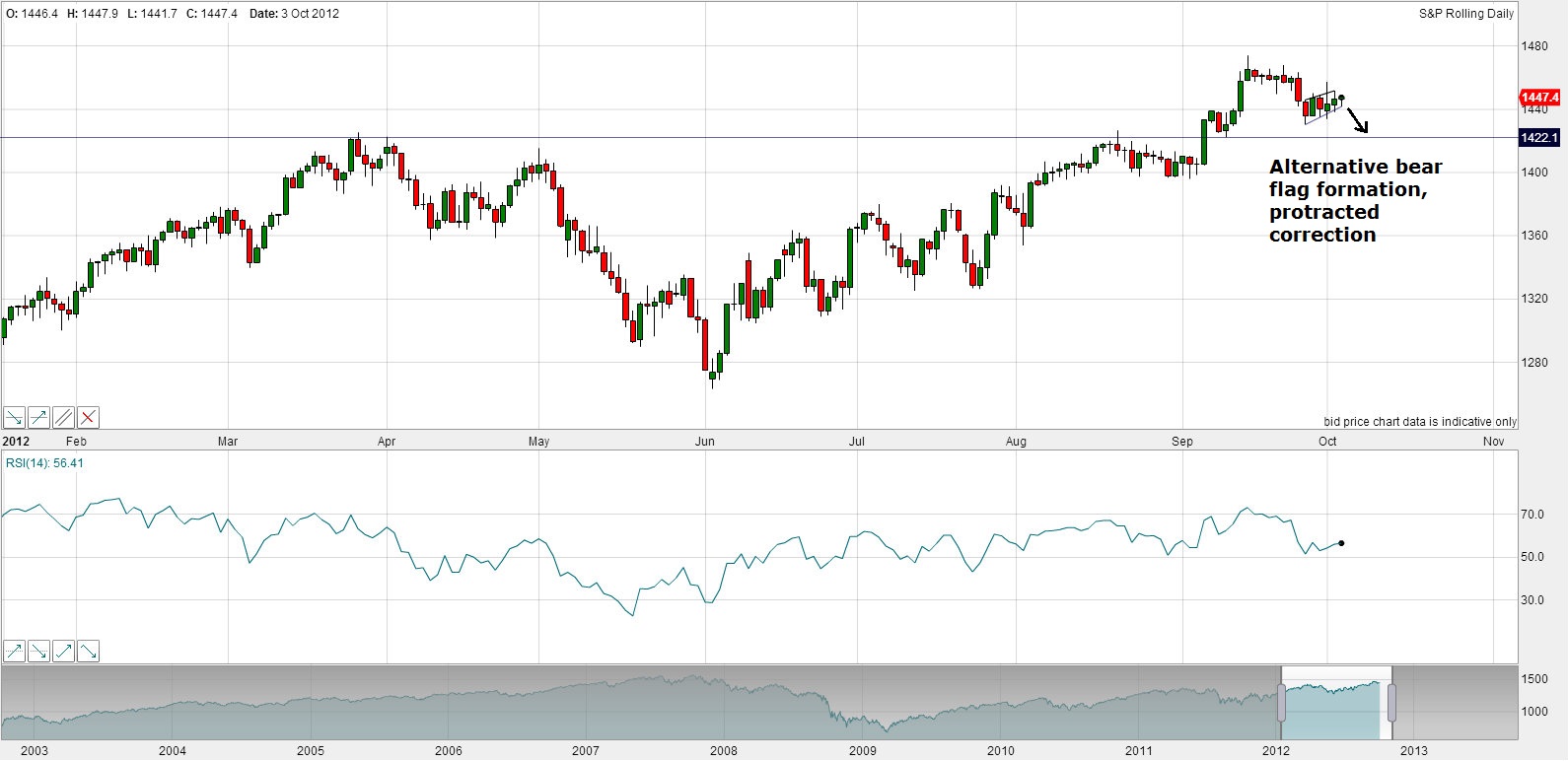This screenshot has width=1568, height=761.
Task: Click the red 1447.4 current price label
Action: tap(1539, 98)
